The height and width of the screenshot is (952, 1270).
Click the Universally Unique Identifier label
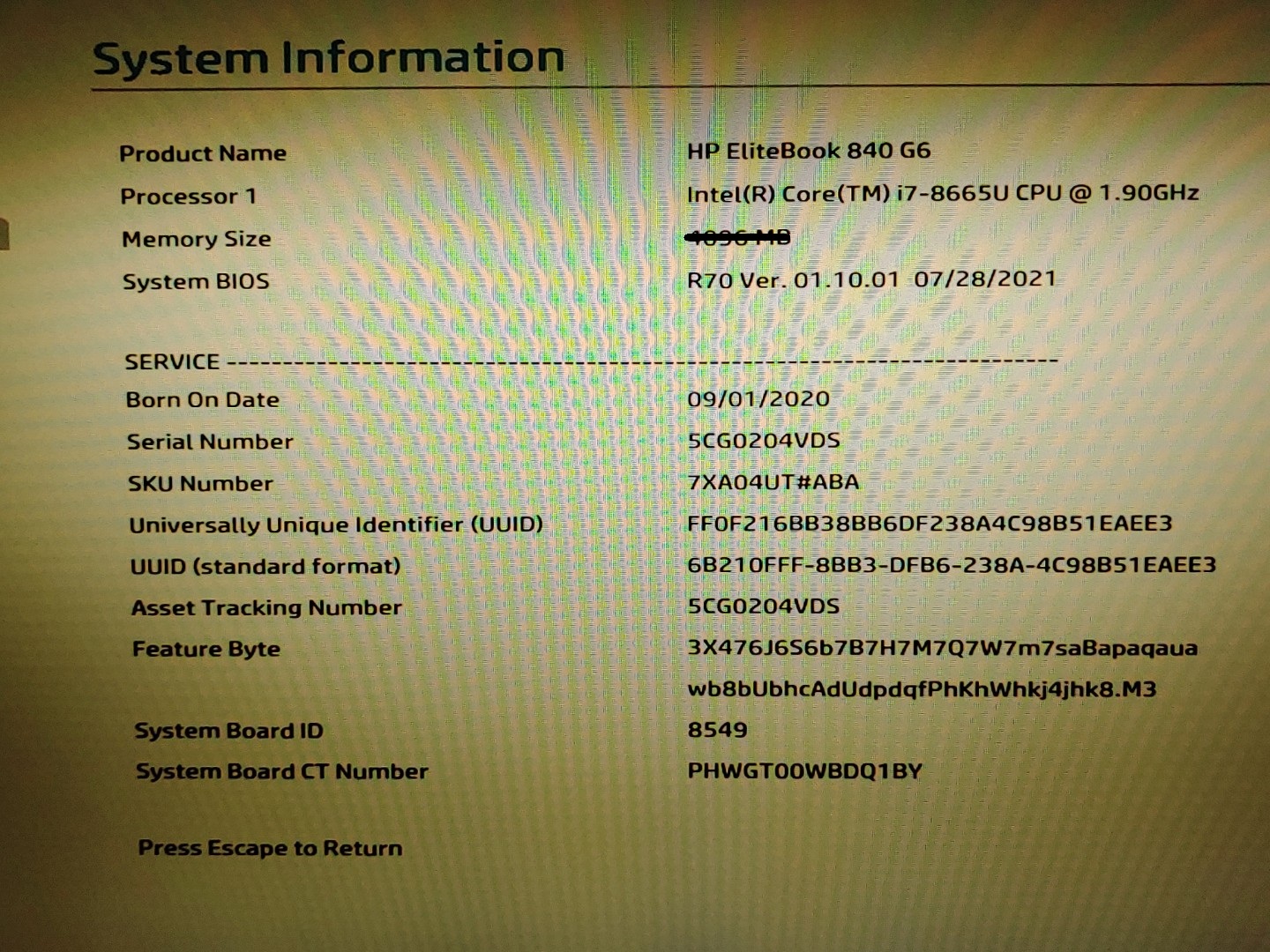[x=338, y=524]
